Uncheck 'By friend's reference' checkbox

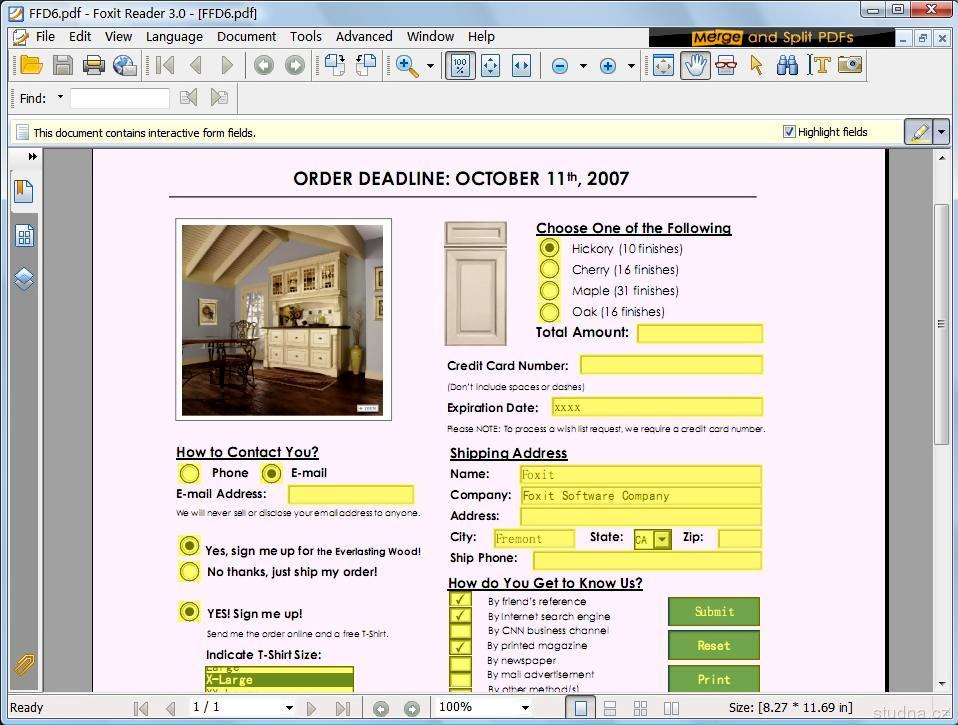[460, 600]
